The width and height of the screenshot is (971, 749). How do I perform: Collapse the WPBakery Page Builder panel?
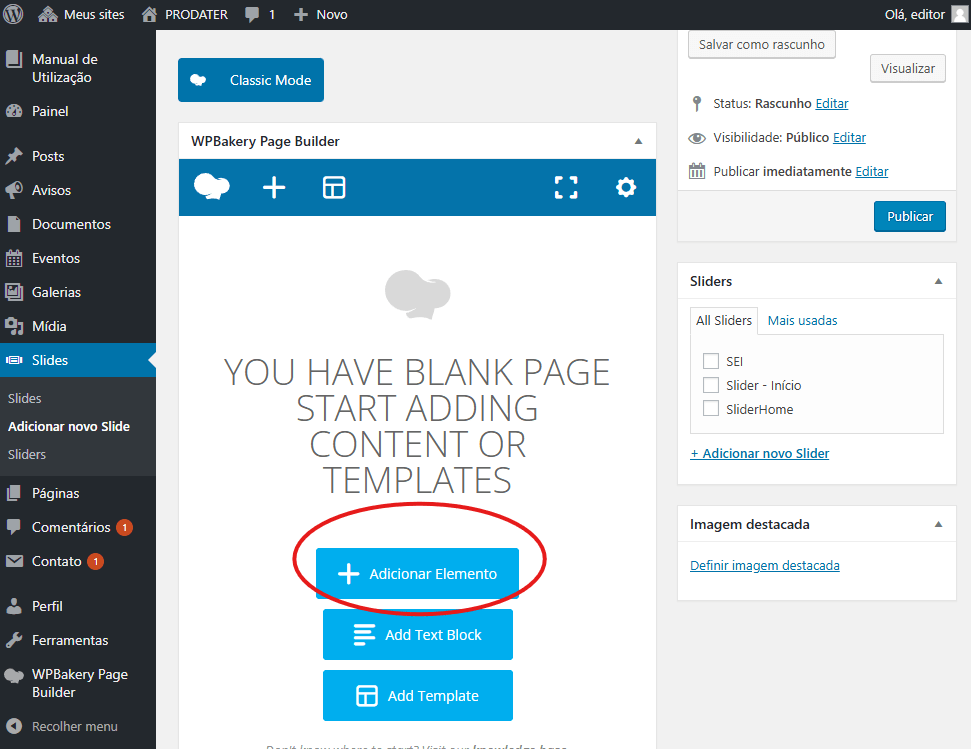[638, 141]
